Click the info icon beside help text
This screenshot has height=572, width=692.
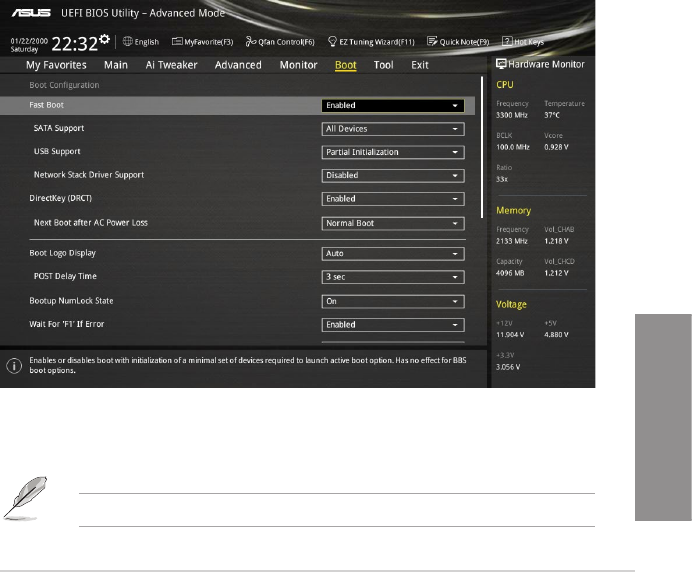pos(14,365)
